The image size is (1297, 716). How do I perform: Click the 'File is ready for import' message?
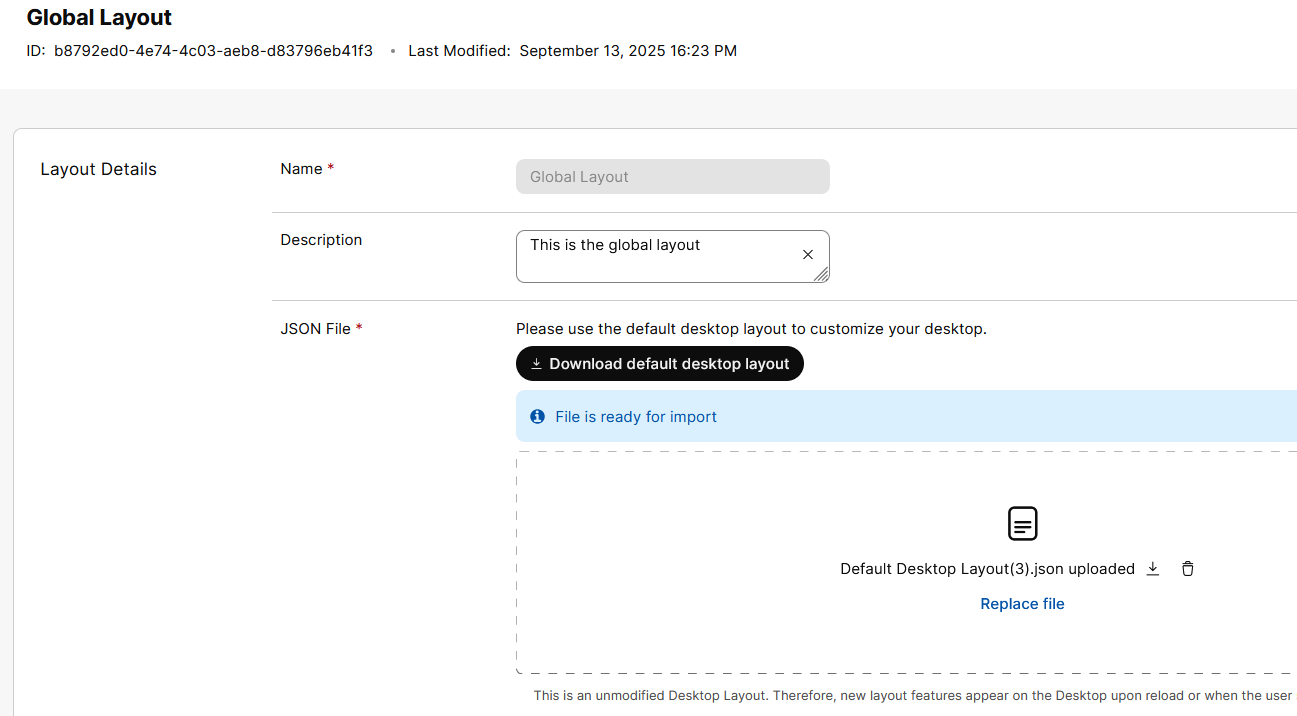(x=636, y=417)
